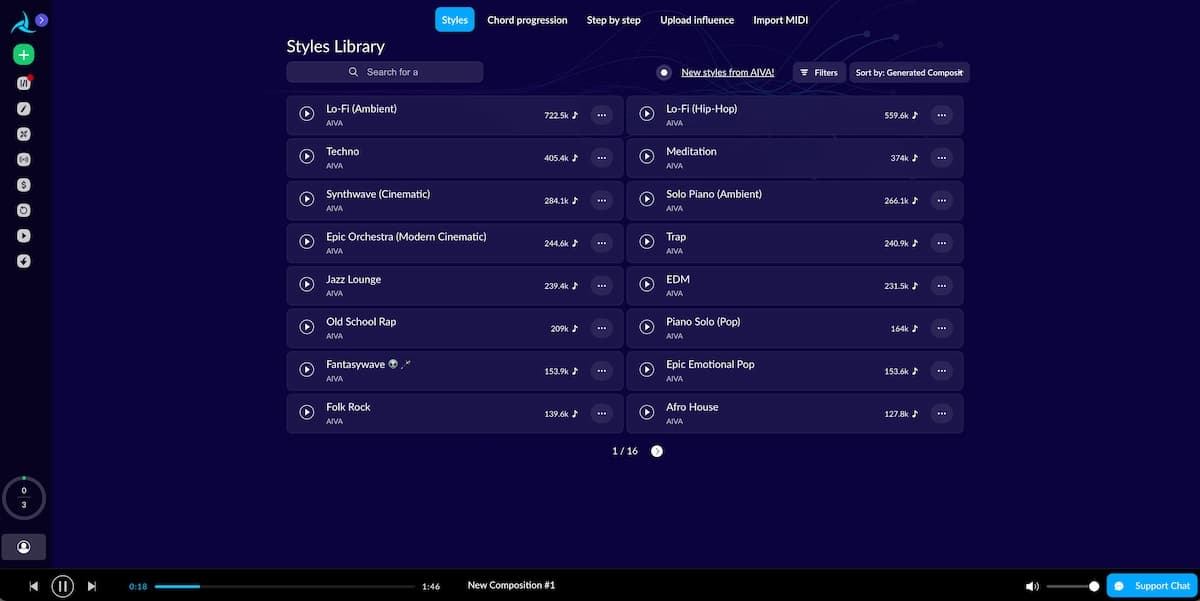The width and height of the screenshot is (1200, 601).
Task: Open the Filters button
Action: [819, 72]
